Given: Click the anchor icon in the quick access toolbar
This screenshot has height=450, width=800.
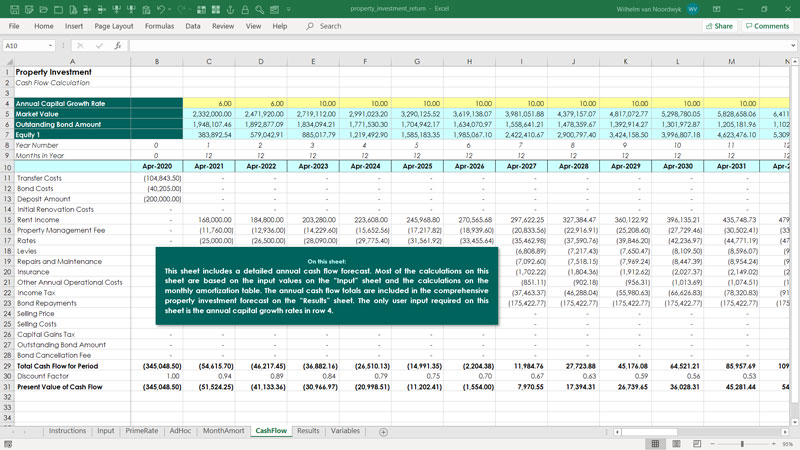Looking at the screenshot, I should [230, 9].
